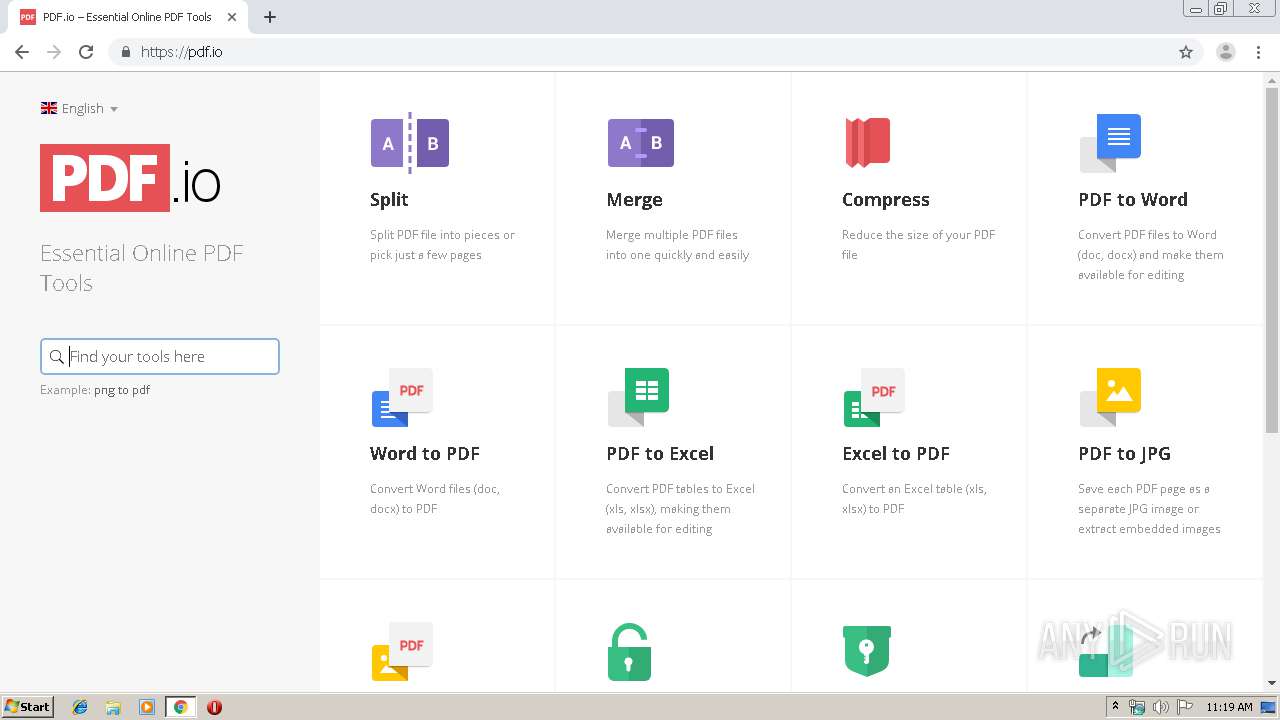Open Internet Explorer from the taskbar
The height and width of the screenshot is (720, 1280).
coord(80,707)
